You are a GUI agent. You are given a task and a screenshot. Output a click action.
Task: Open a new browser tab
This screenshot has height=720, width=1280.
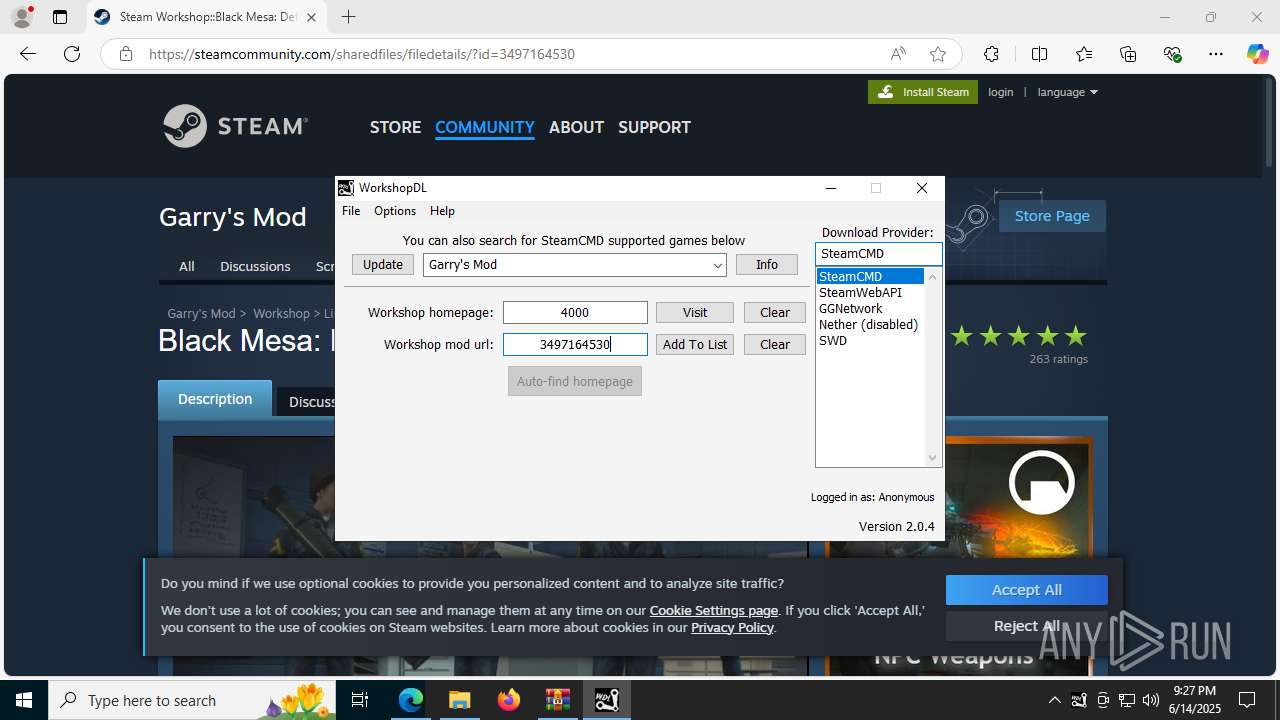tap(348, 17)
